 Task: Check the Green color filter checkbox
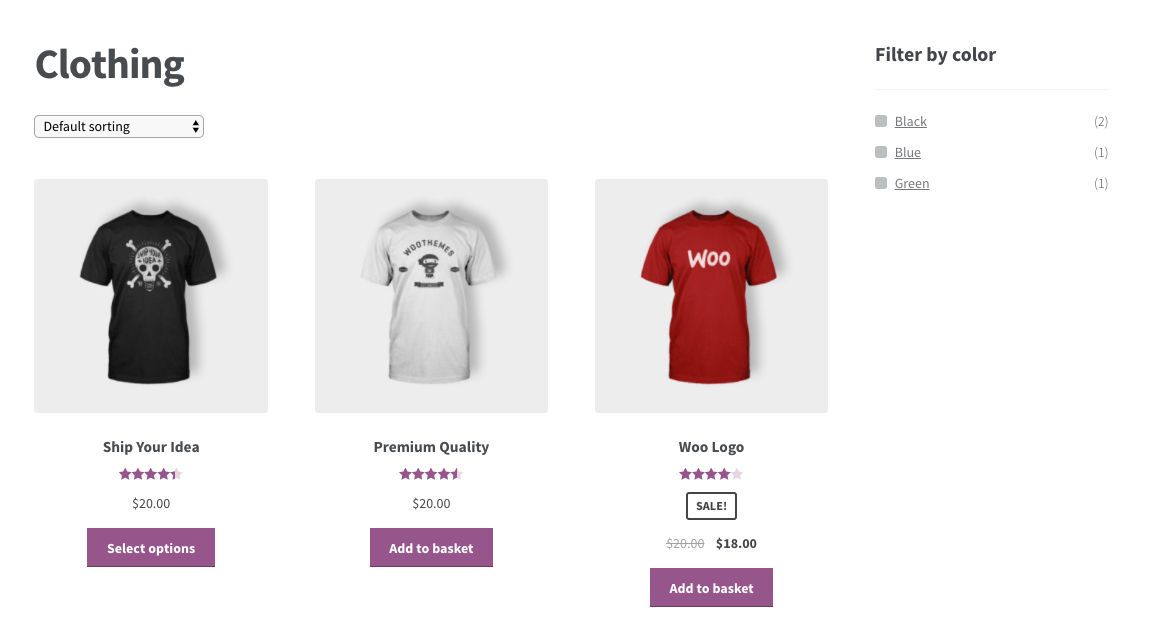click(x=881, y=182)
